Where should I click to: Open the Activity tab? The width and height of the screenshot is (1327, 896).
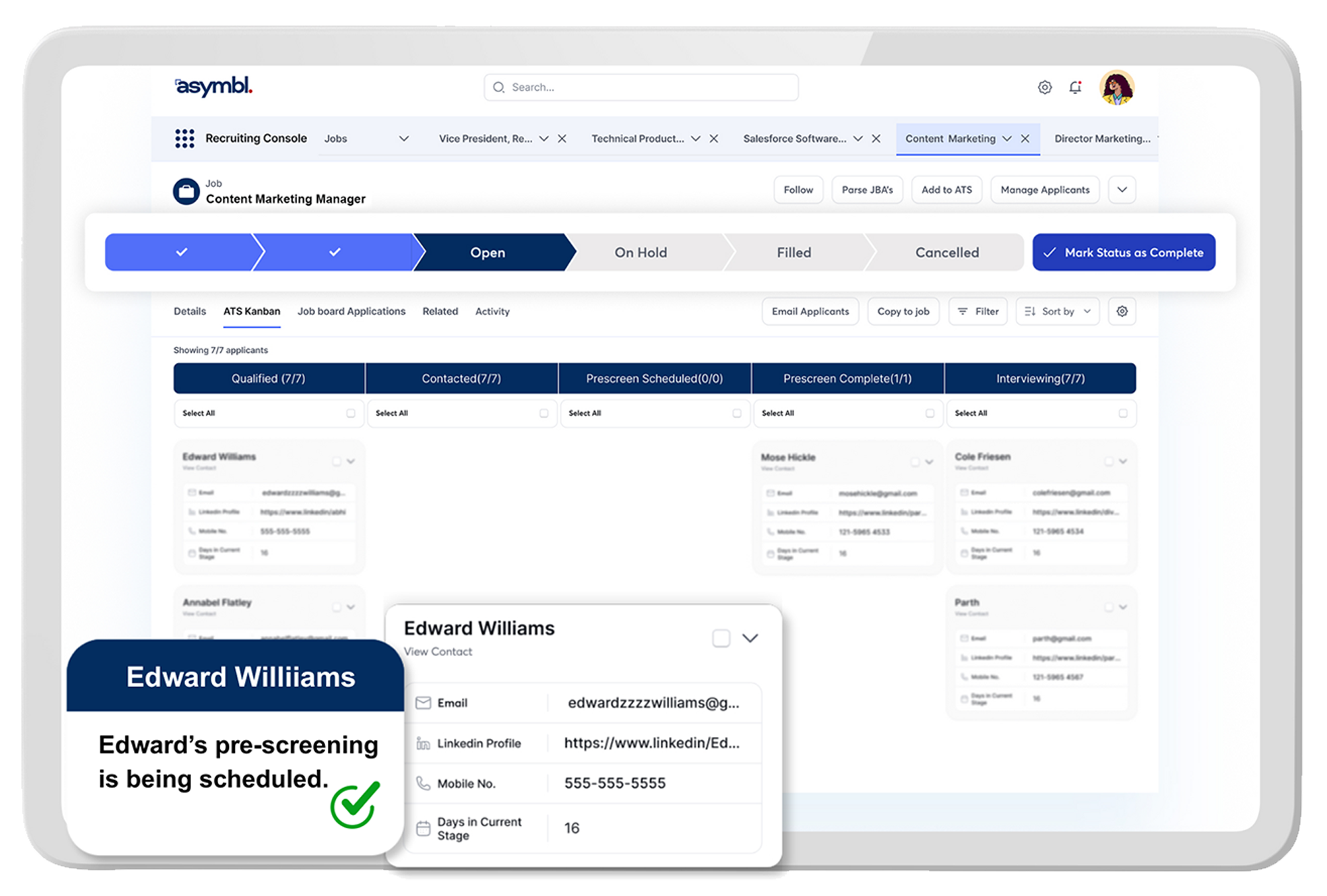point(492,311)
